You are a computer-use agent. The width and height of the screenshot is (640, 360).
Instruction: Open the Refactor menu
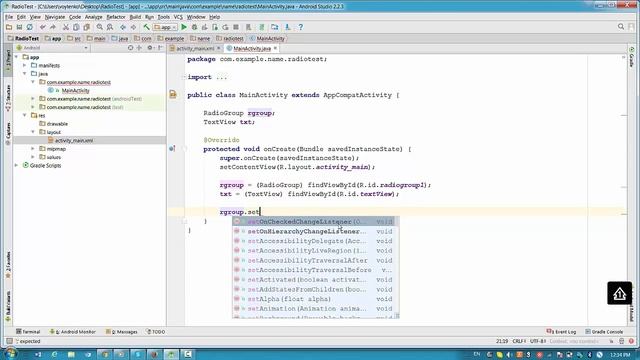pyautogui.click(x=116, y=17)
